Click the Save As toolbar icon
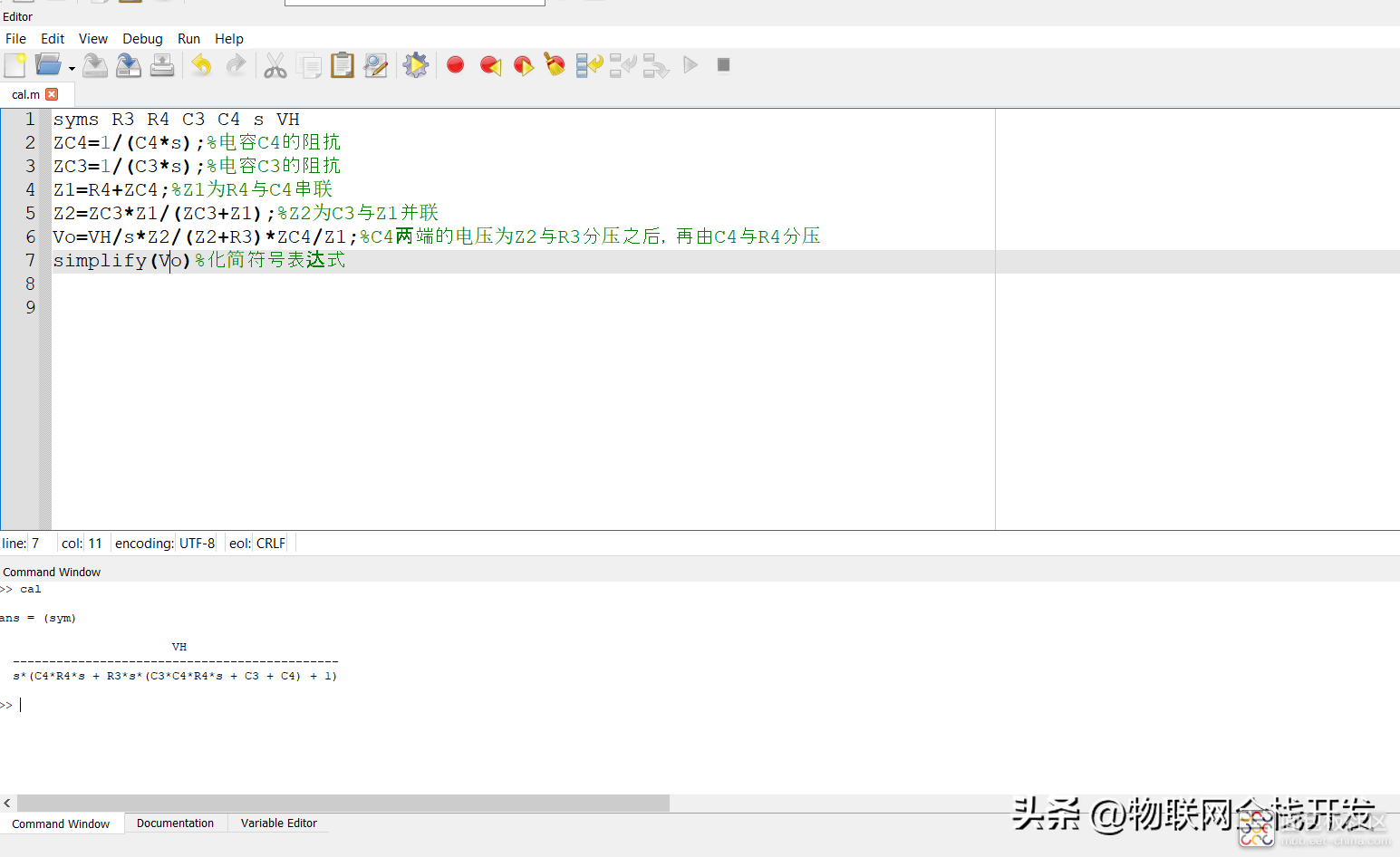1400x857 pixels. (x=129, y=65)
